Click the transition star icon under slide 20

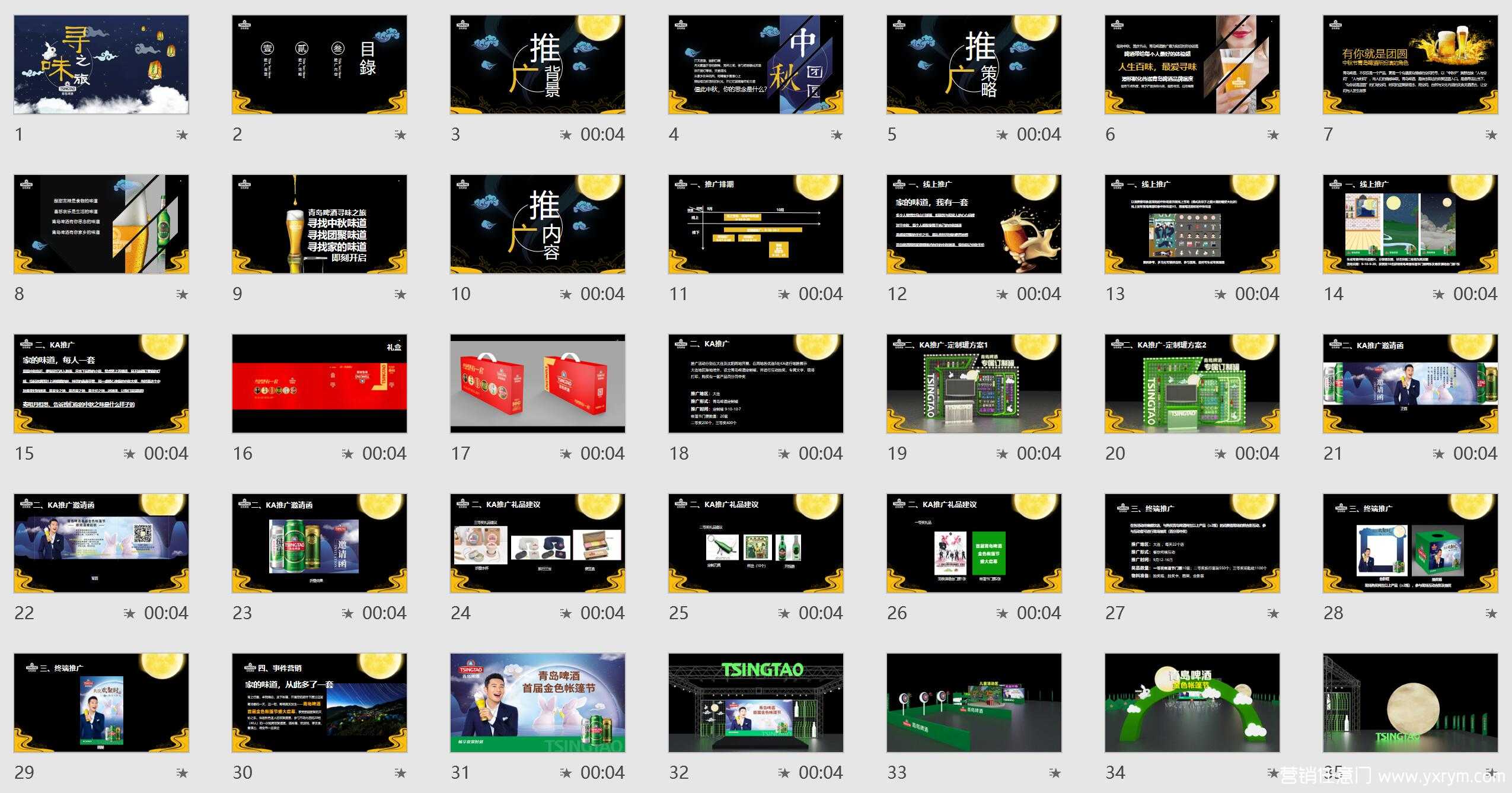pyautogui.click(x=1220, y=454)
